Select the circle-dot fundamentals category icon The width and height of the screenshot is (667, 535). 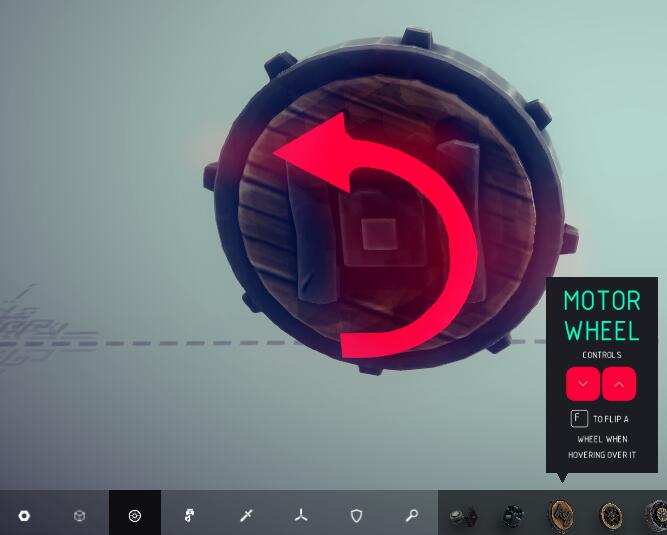(24, 516)
